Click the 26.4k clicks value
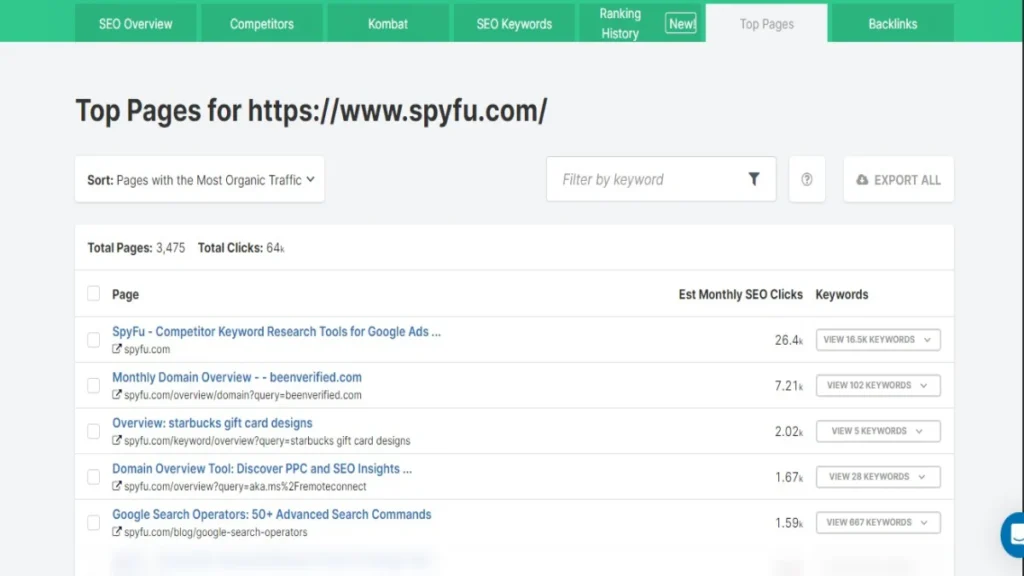 coord(789,340)
